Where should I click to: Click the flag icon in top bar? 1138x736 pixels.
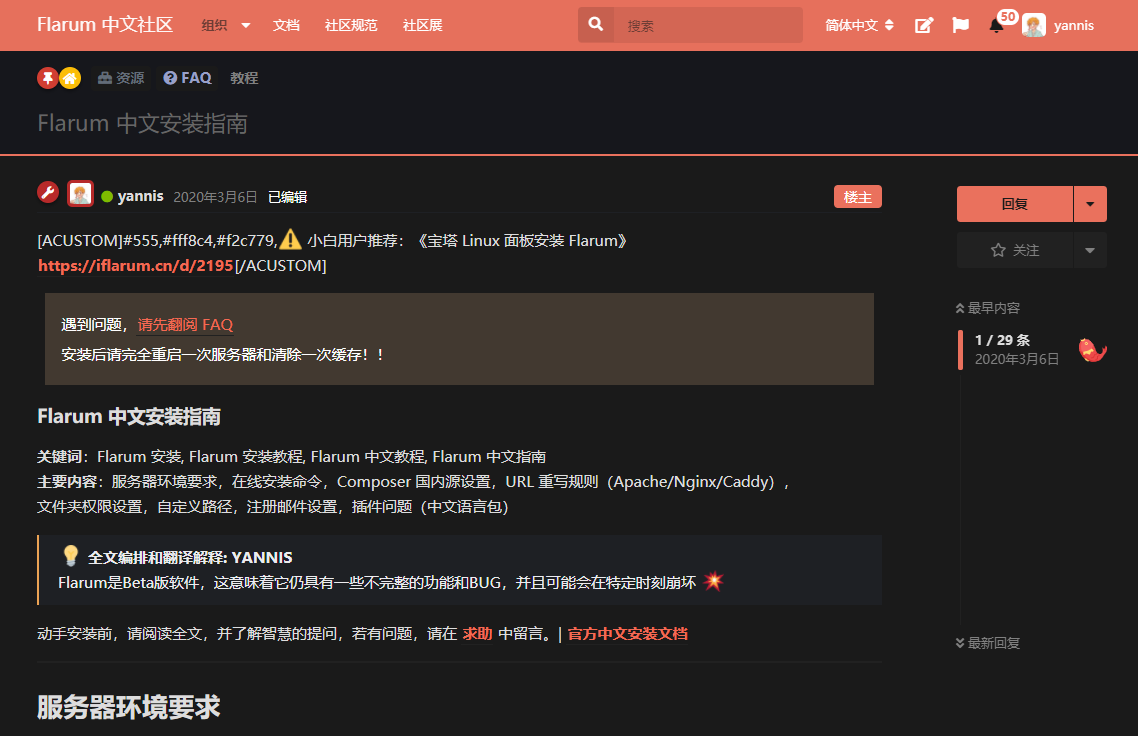pos(960,24)
